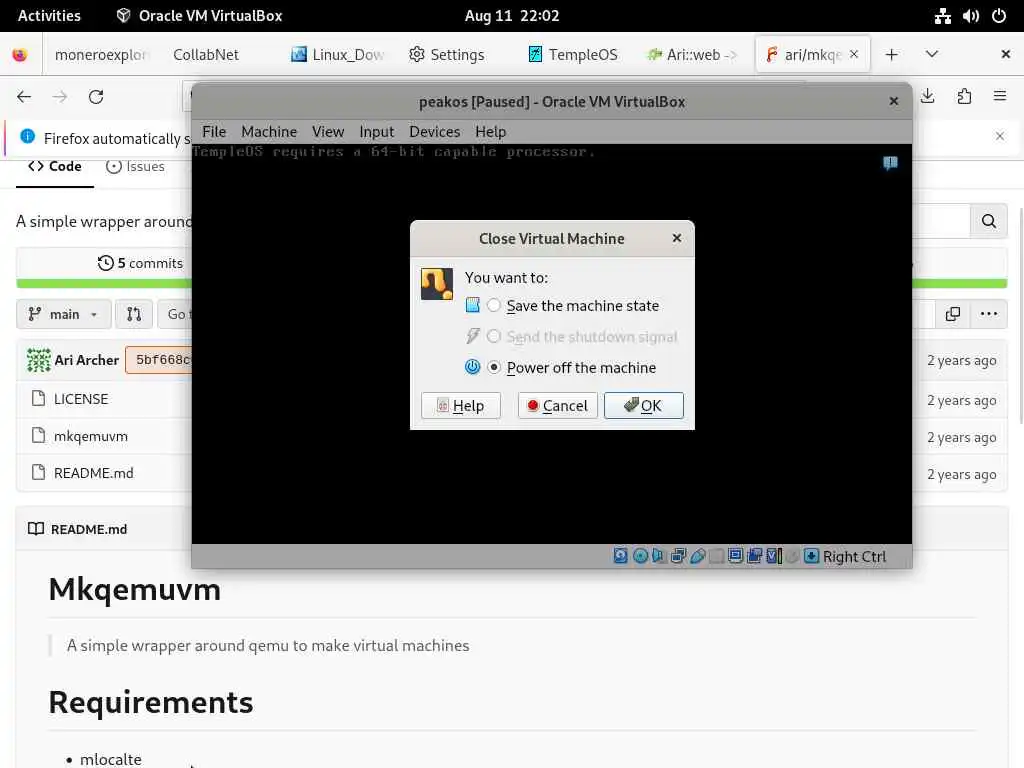Open the Firefox downloads panel
This screenshot has height=768, width=1024.
pos(927,97)
